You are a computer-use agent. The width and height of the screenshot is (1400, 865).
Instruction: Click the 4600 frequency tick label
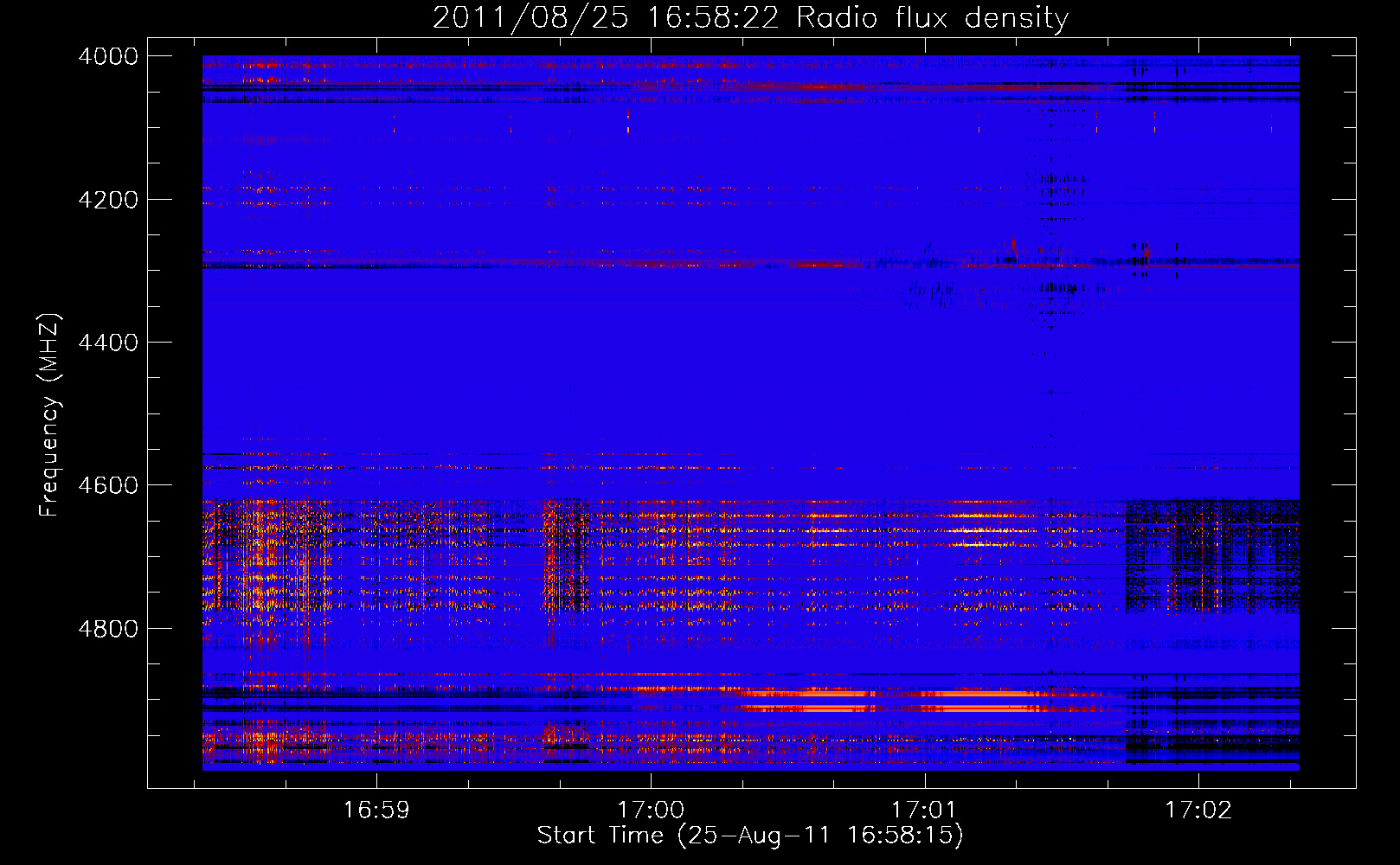(x=108, y=485)
